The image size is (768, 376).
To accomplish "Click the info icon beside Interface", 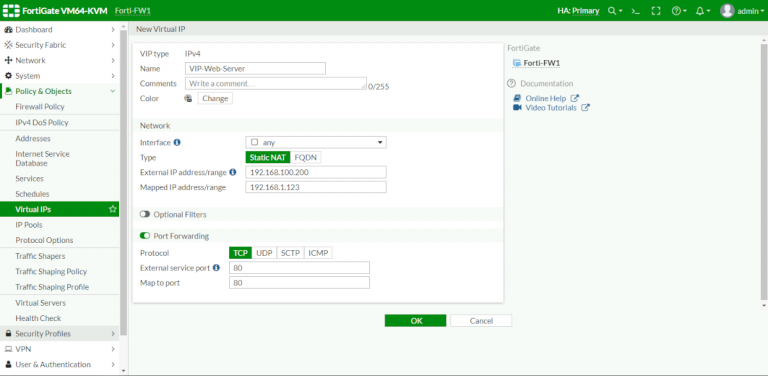I will (177, 142).
